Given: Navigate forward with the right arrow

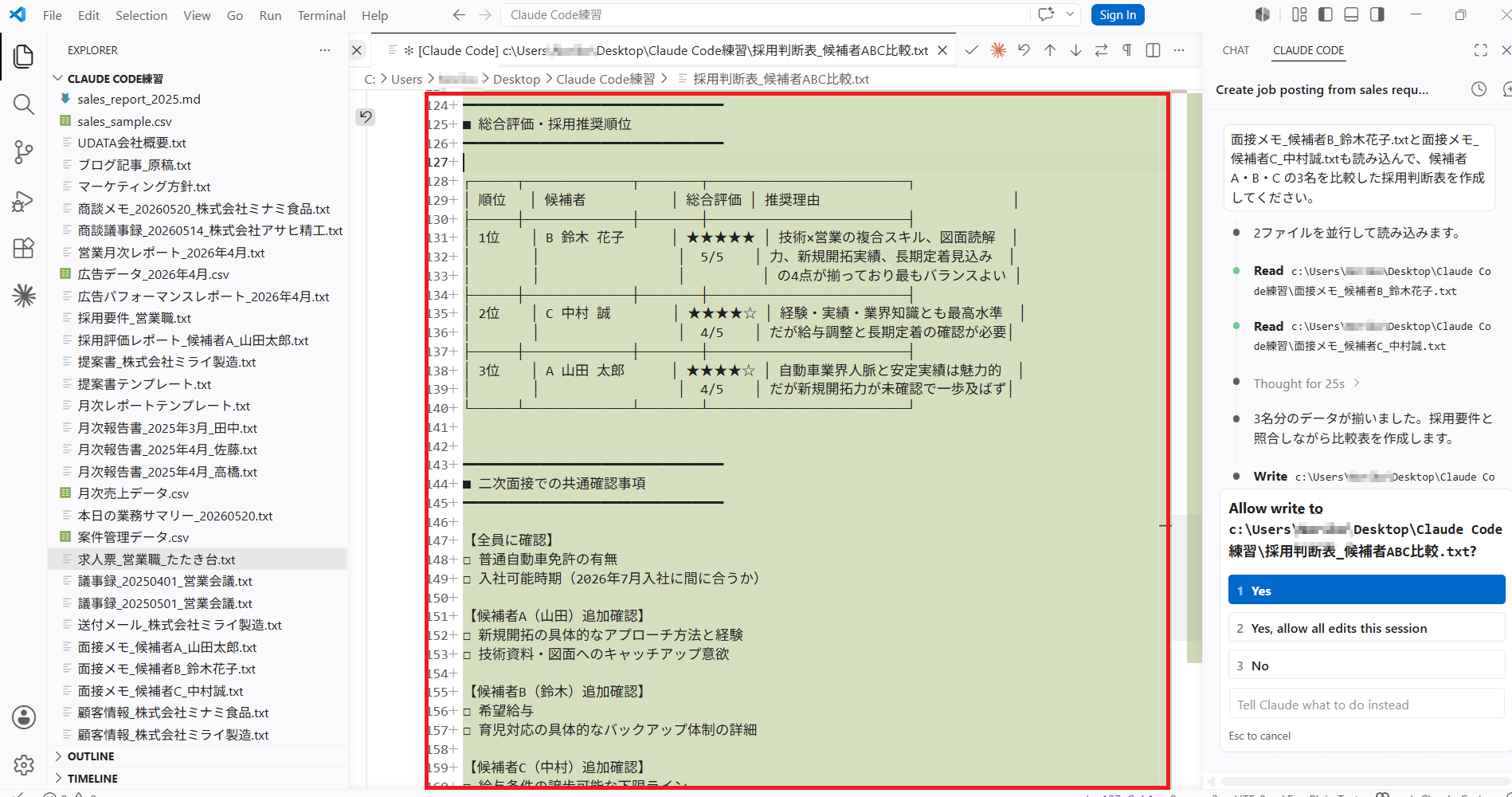Looking at the screenshot, I should pyautogui.click(x=485, y=15).
